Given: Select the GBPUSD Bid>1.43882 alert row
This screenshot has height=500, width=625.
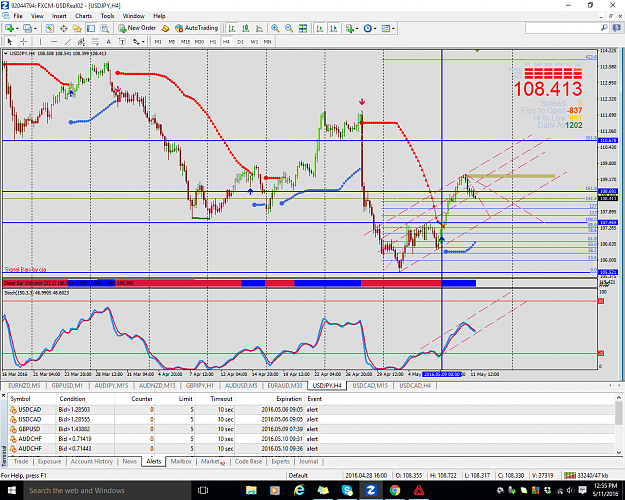Looking at the screenshot, I should (312, 429).
